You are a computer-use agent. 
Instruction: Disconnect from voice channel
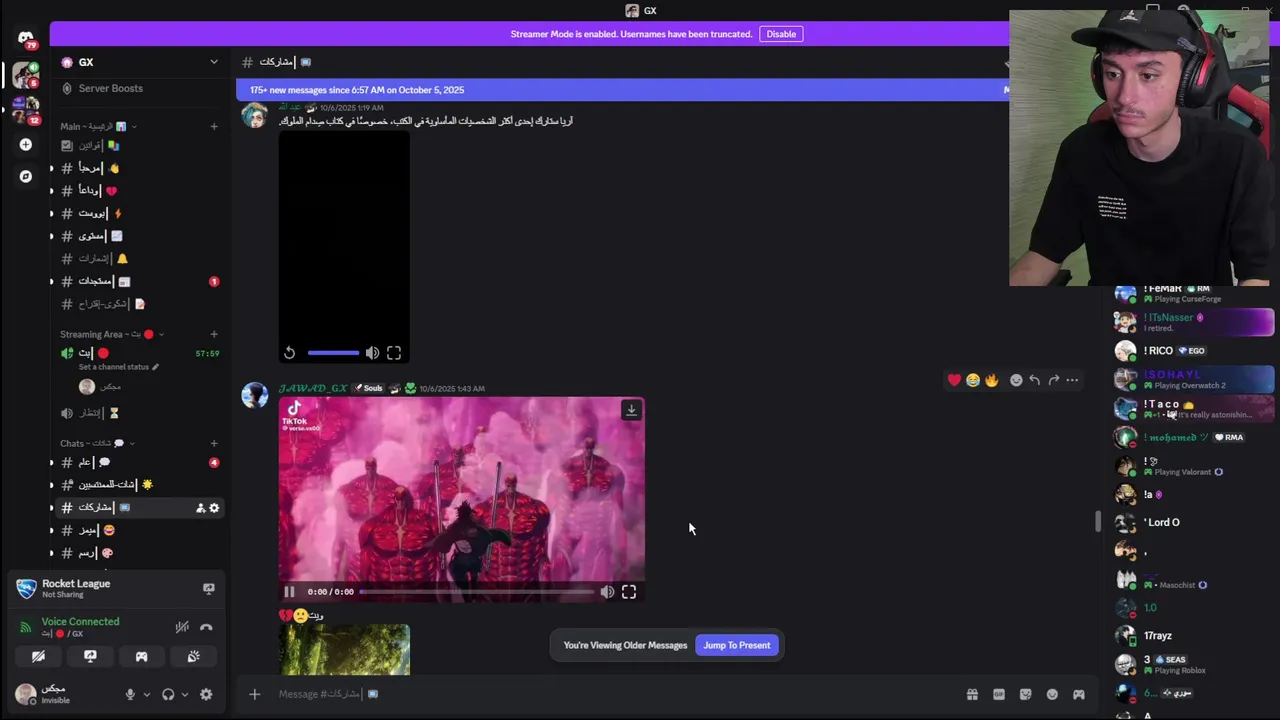click(x=206, y=627)
